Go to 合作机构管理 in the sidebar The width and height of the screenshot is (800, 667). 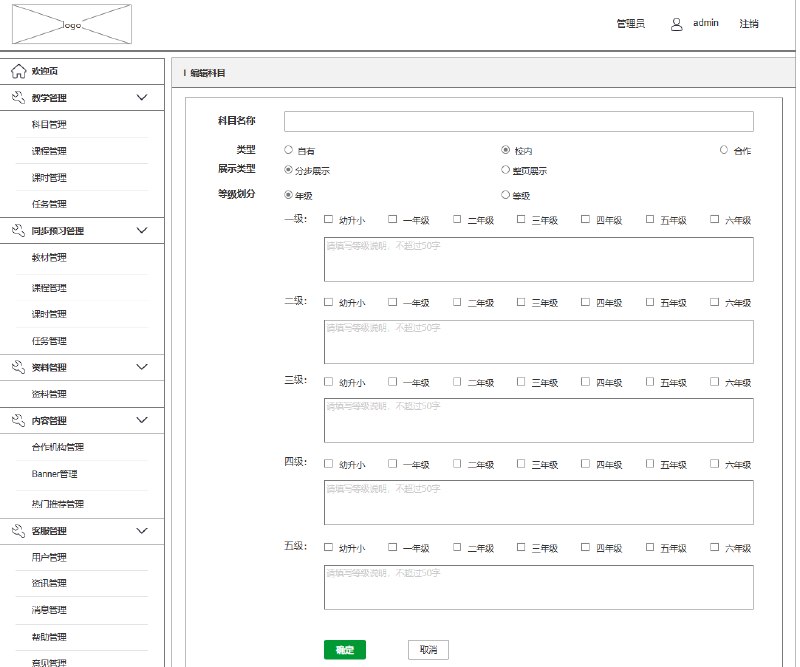(x=58, y=447)
